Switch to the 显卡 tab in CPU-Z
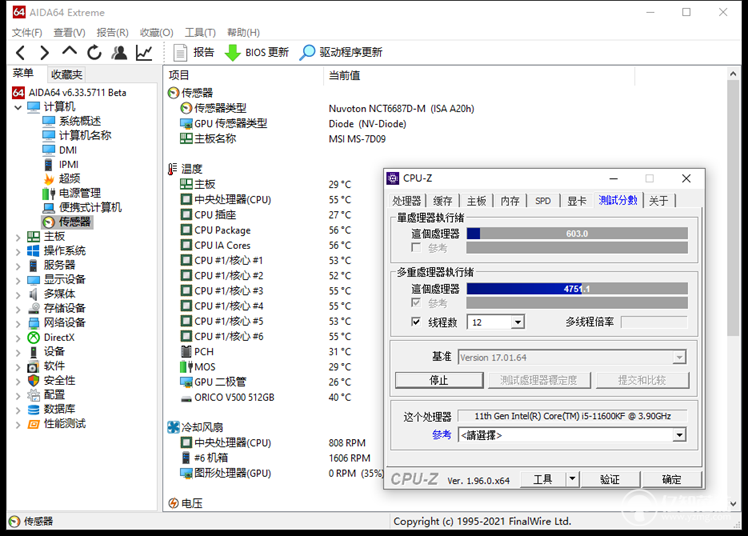The height and width of the screenshot is (536, 748). pyautogui.click(x=576, y=201)
